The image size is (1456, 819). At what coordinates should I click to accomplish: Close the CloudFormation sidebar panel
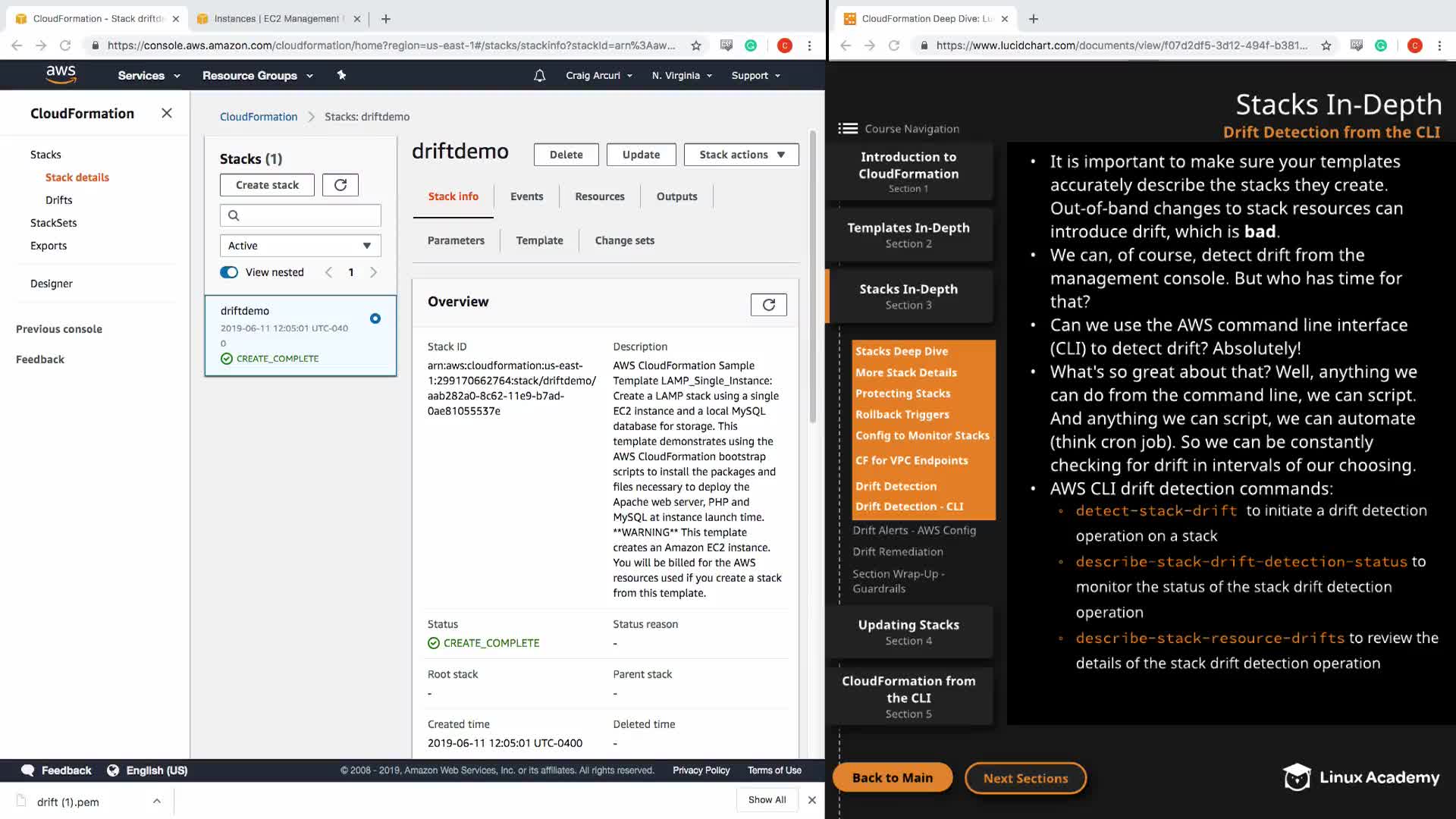click(167, 113)
